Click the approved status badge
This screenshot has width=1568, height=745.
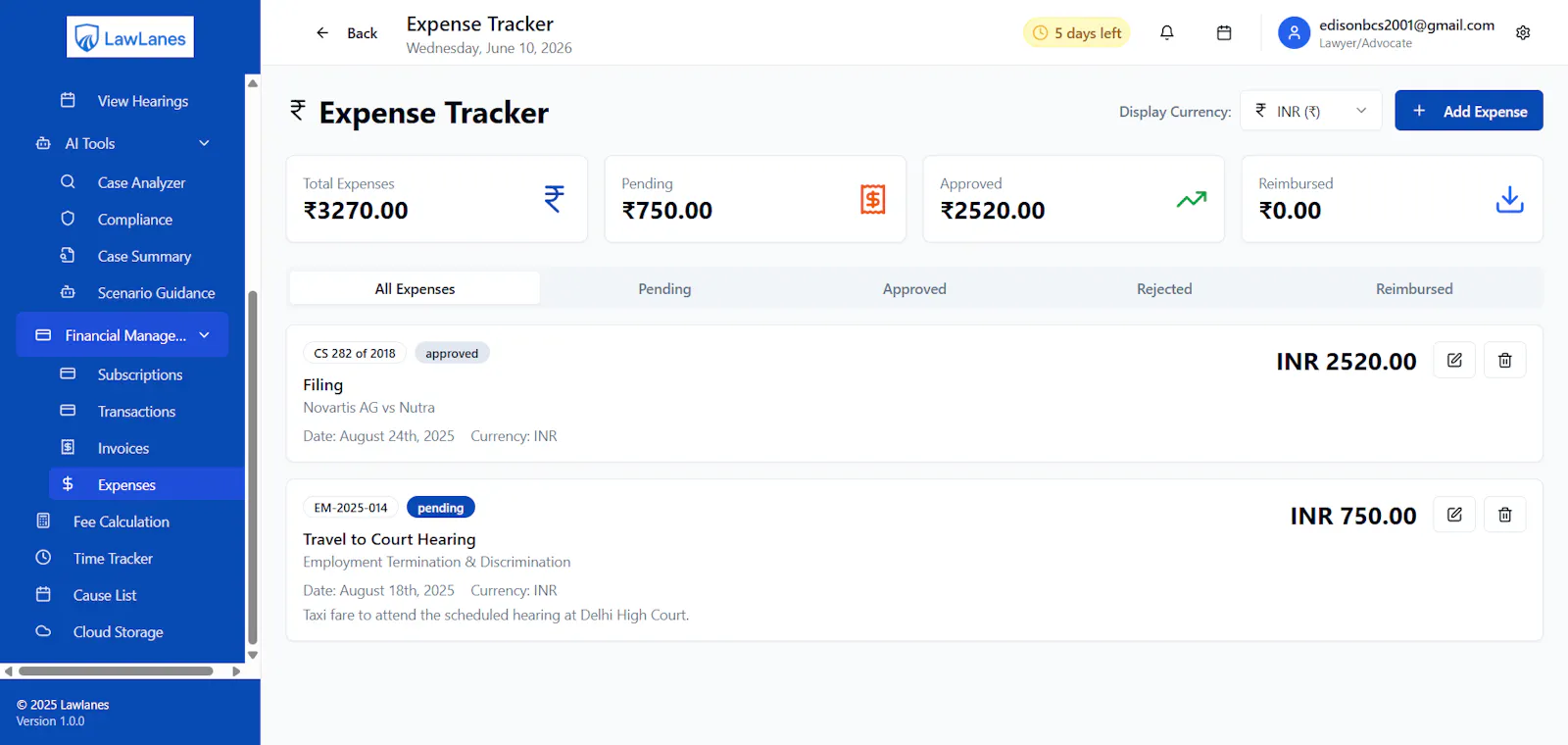(x=452, y=353)
